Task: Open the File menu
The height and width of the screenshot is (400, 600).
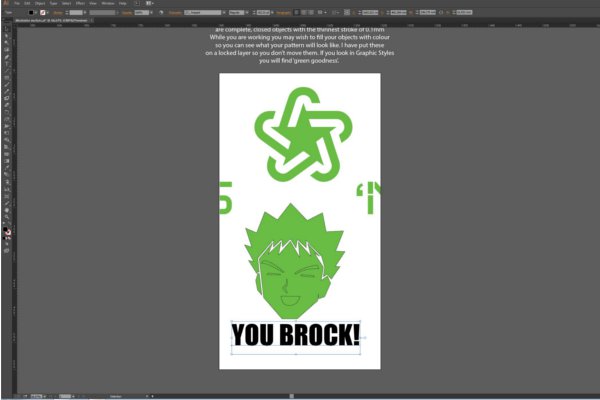Action: 17,3
